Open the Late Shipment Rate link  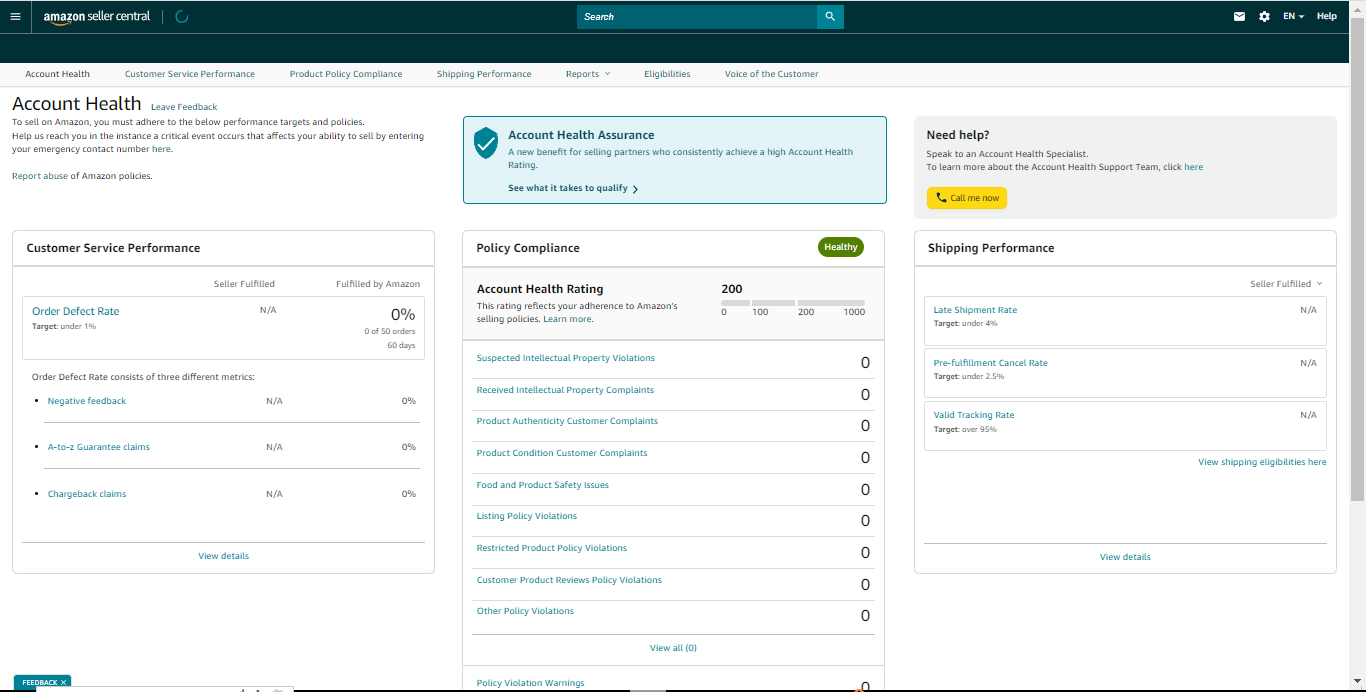click(975, 310)
